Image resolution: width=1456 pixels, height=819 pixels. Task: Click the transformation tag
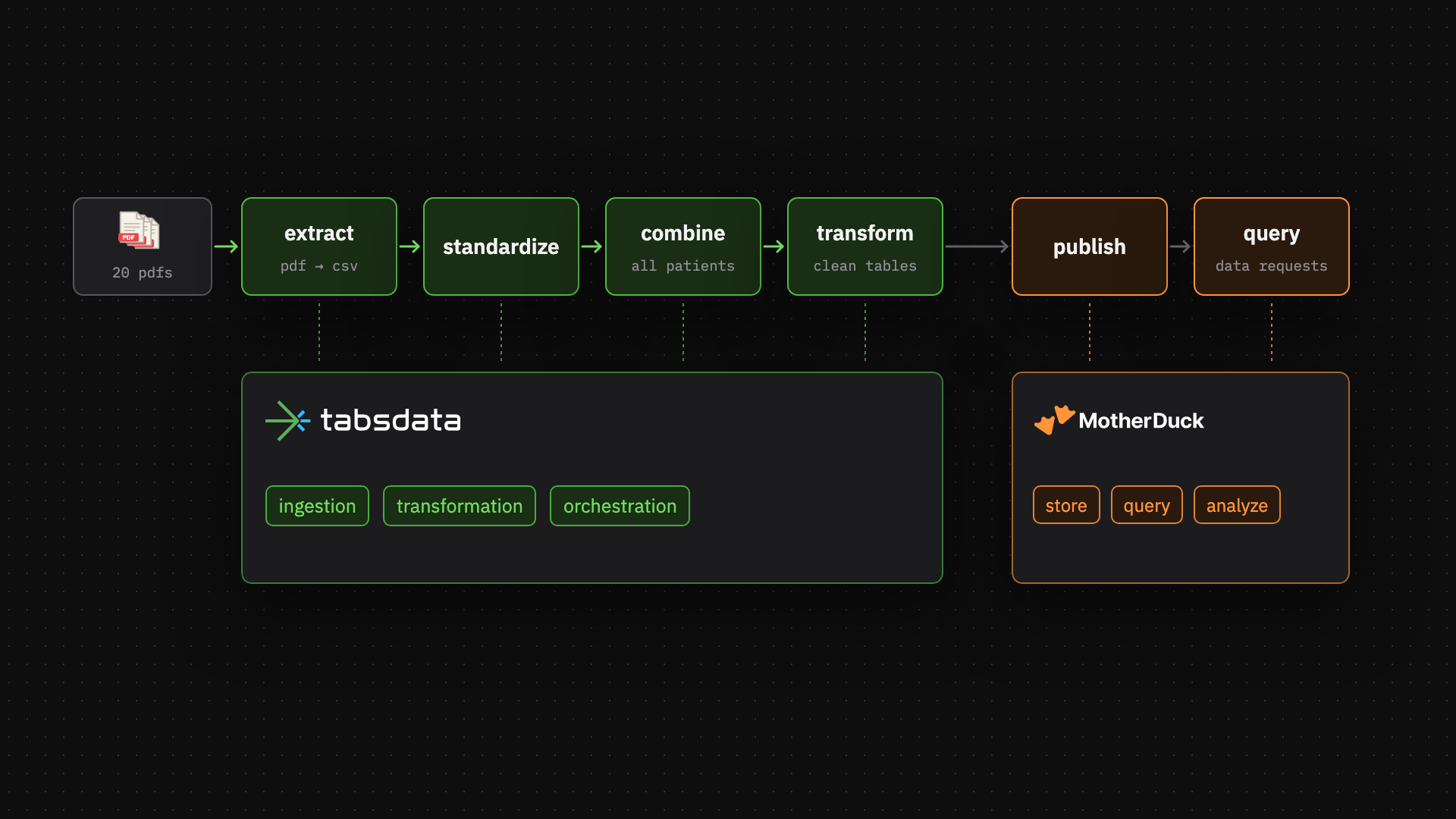(460, 506)
